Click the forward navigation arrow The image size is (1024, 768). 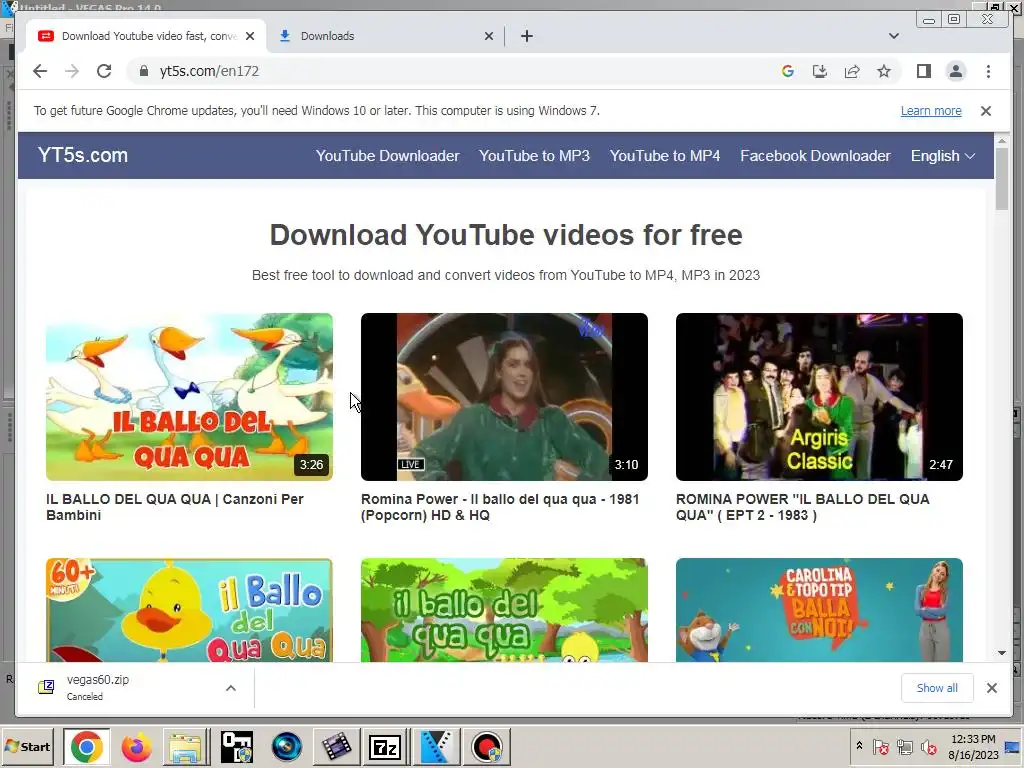72,71
